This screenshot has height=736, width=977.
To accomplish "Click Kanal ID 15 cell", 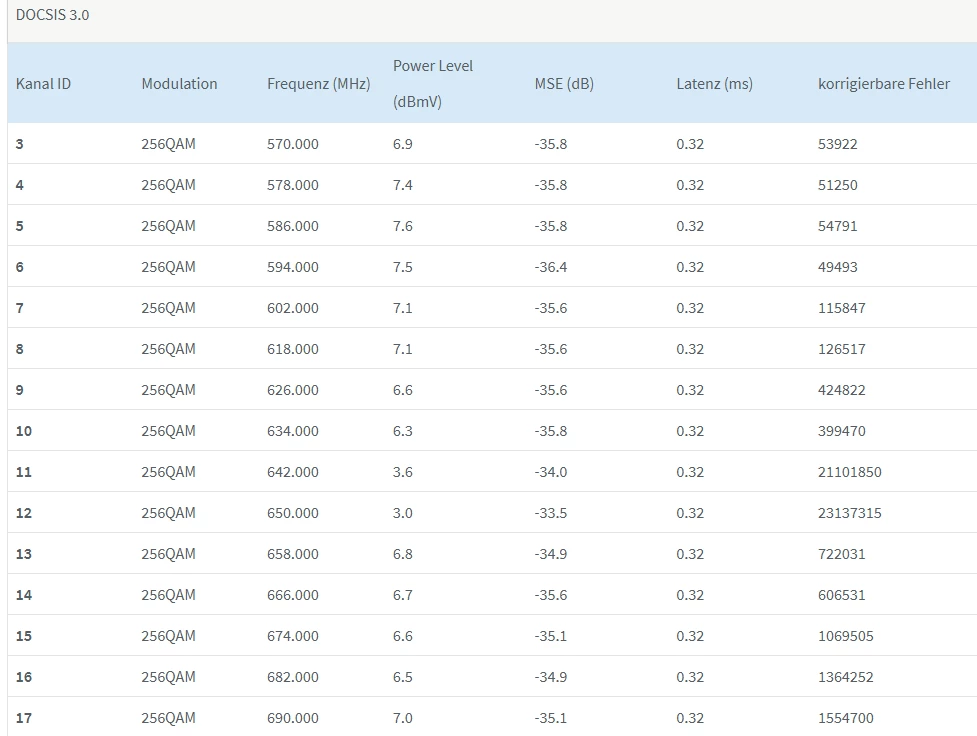I will tap(24, 636).
